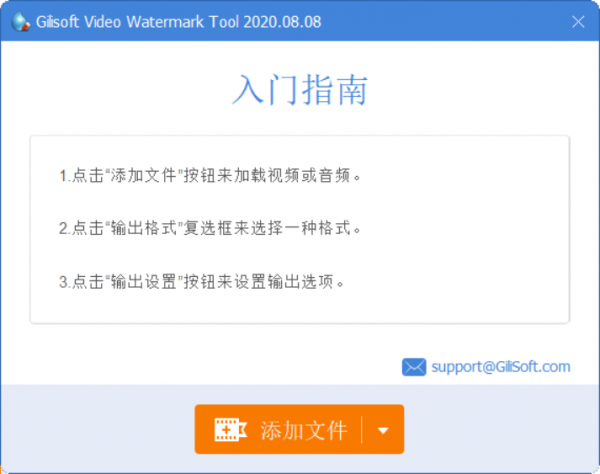Click empty space inside the instructions panel
This screenshot has width=600, height=474.
click(459, 230)
